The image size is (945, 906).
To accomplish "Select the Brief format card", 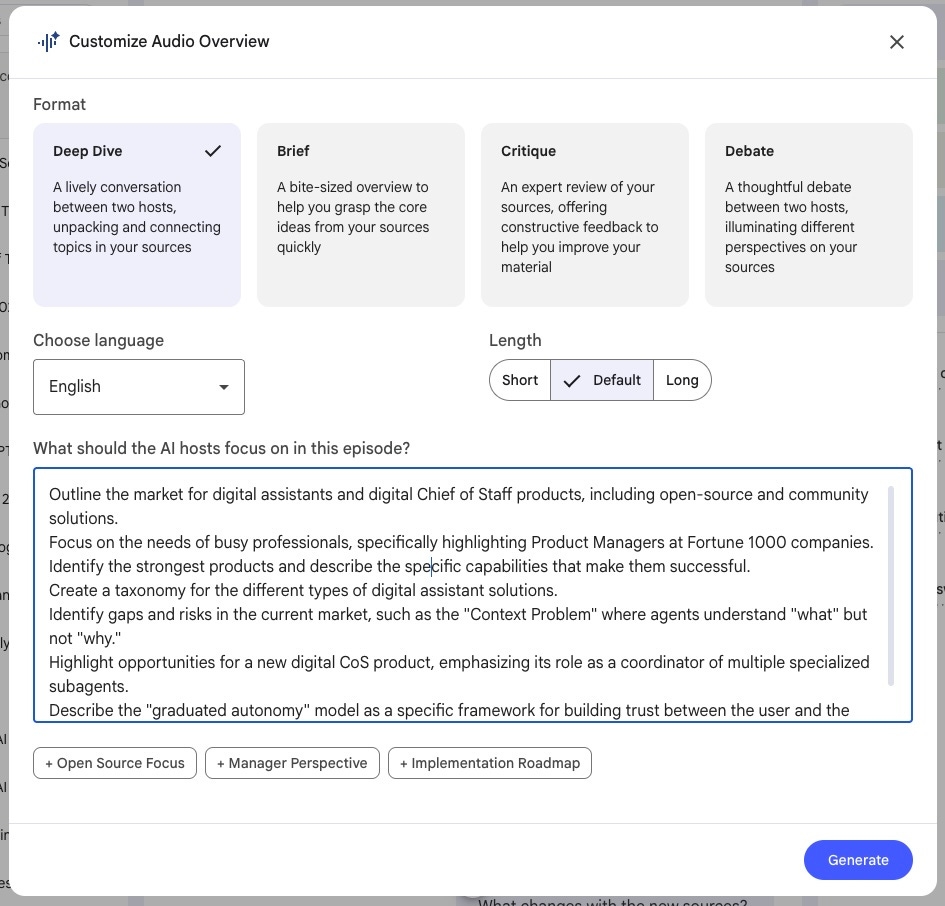I will (360, 215).
